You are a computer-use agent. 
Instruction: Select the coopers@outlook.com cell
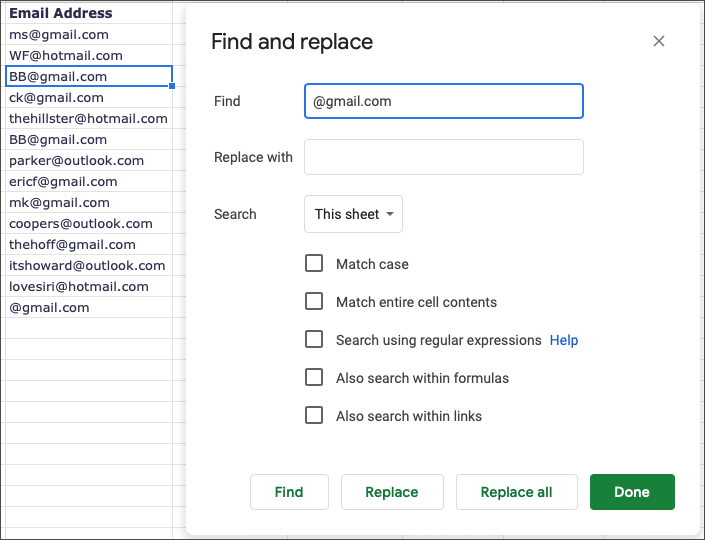click(x=81, y=223)
